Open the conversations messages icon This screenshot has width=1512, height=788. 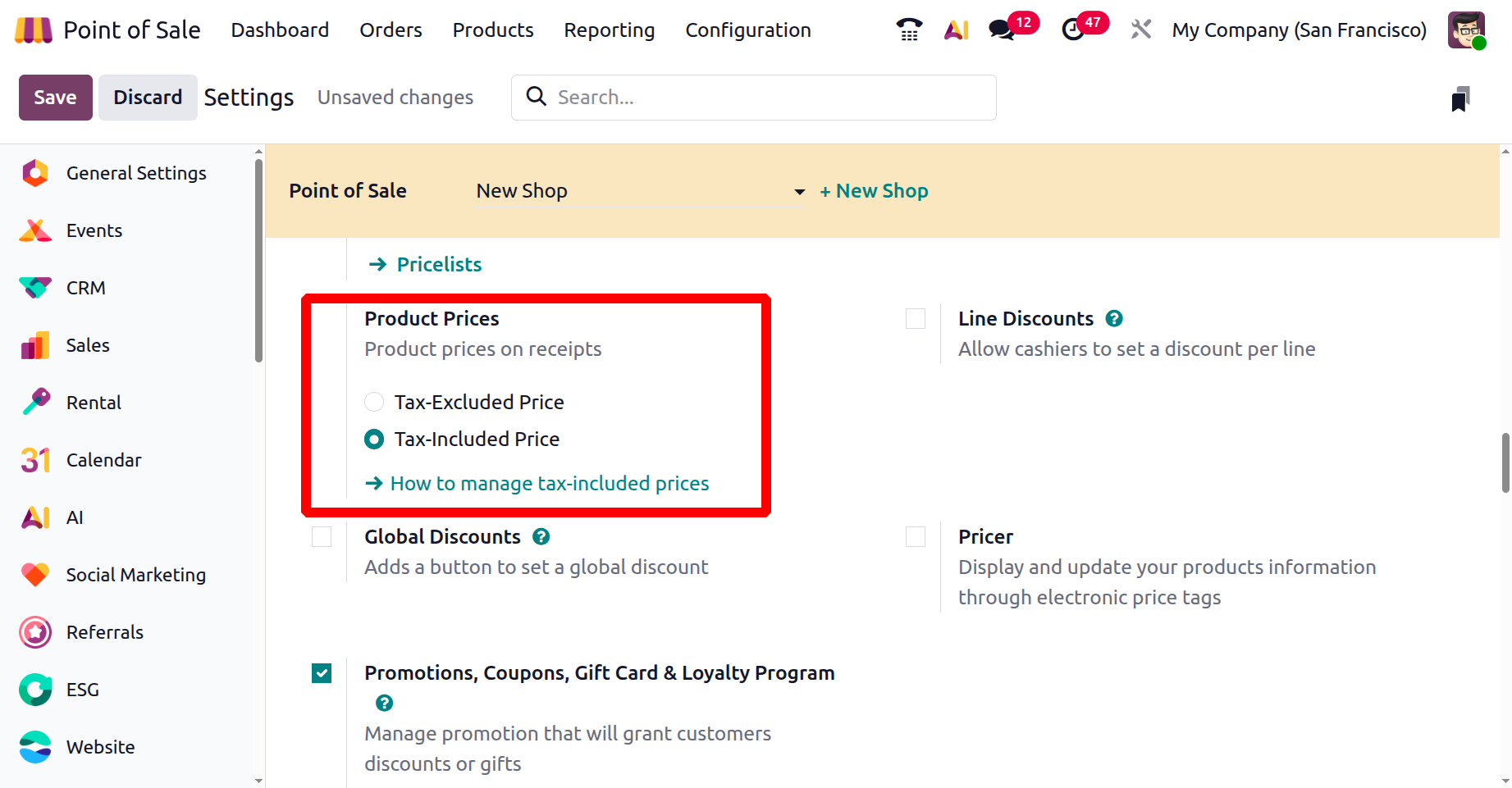pyautogui.click(x=1001, y=30)
